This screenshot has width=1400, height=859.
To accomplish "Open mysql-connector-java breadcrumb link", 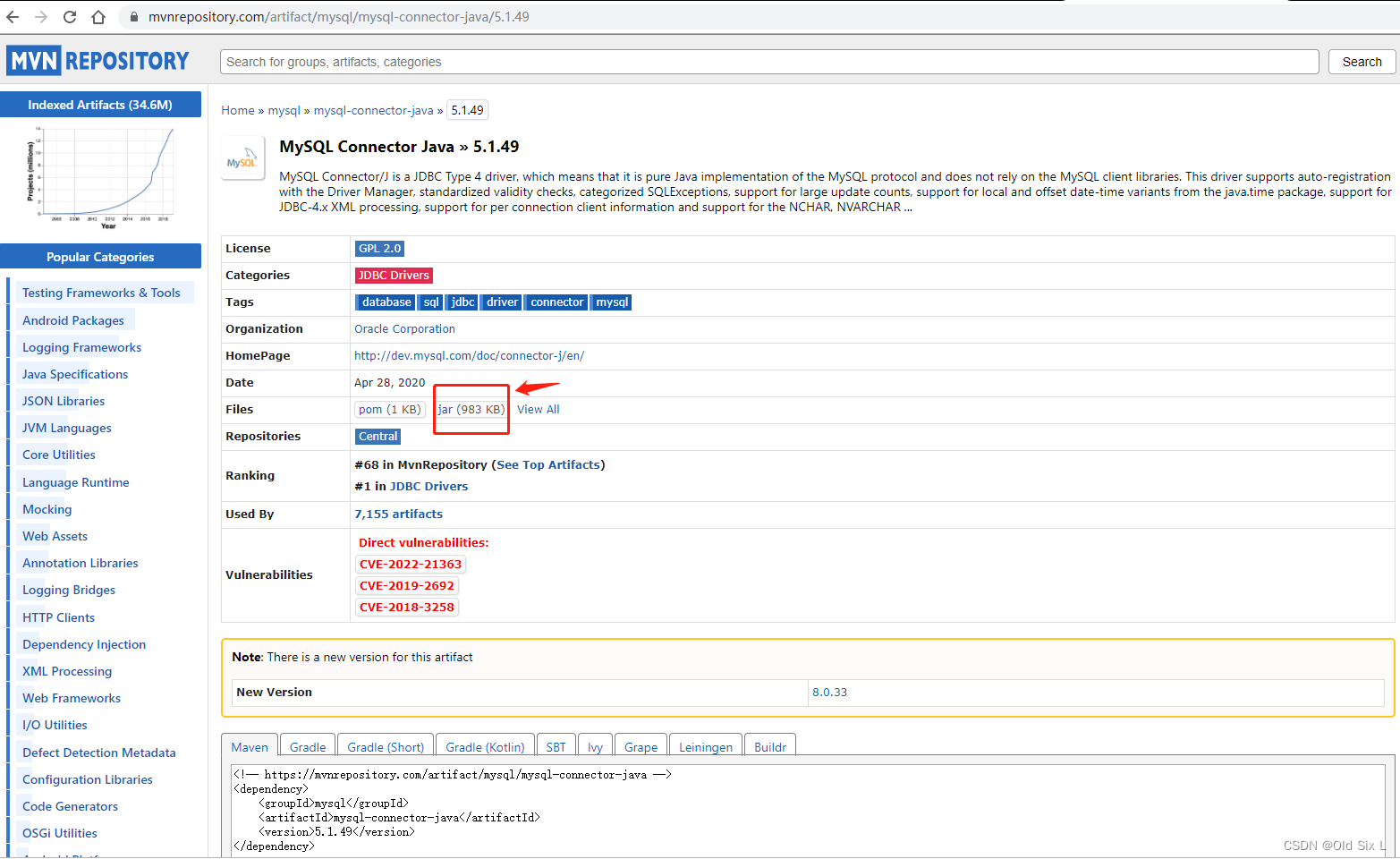I will (x=373, y=110).
